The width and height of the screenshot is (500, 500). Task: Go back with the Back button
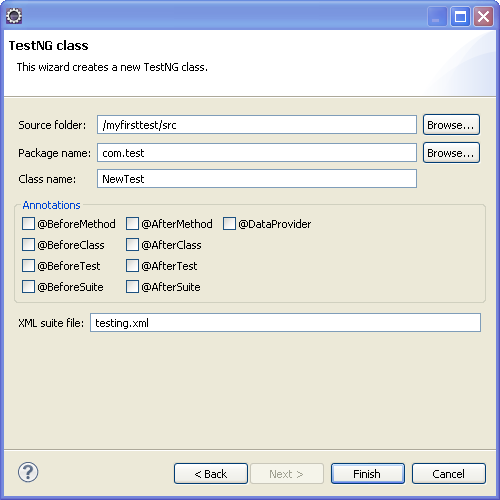tap(211, 473)
